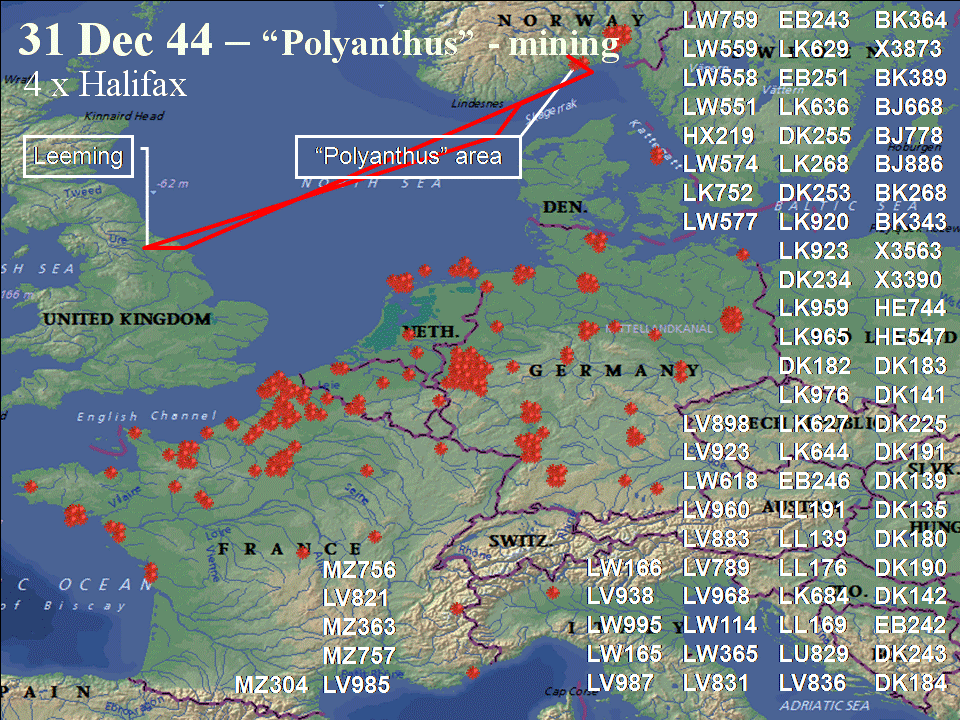Select serial DK225

tap(910, 423)
